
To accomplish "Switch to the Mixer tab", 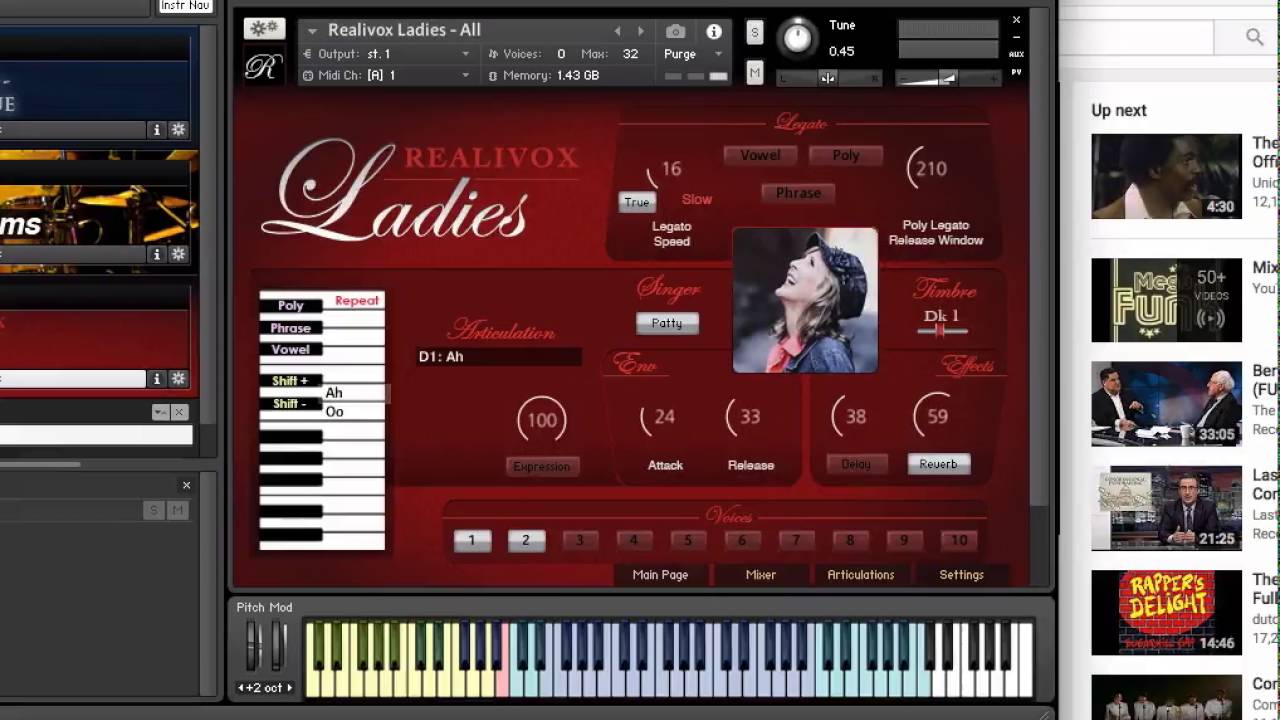I will coord(761,575).
